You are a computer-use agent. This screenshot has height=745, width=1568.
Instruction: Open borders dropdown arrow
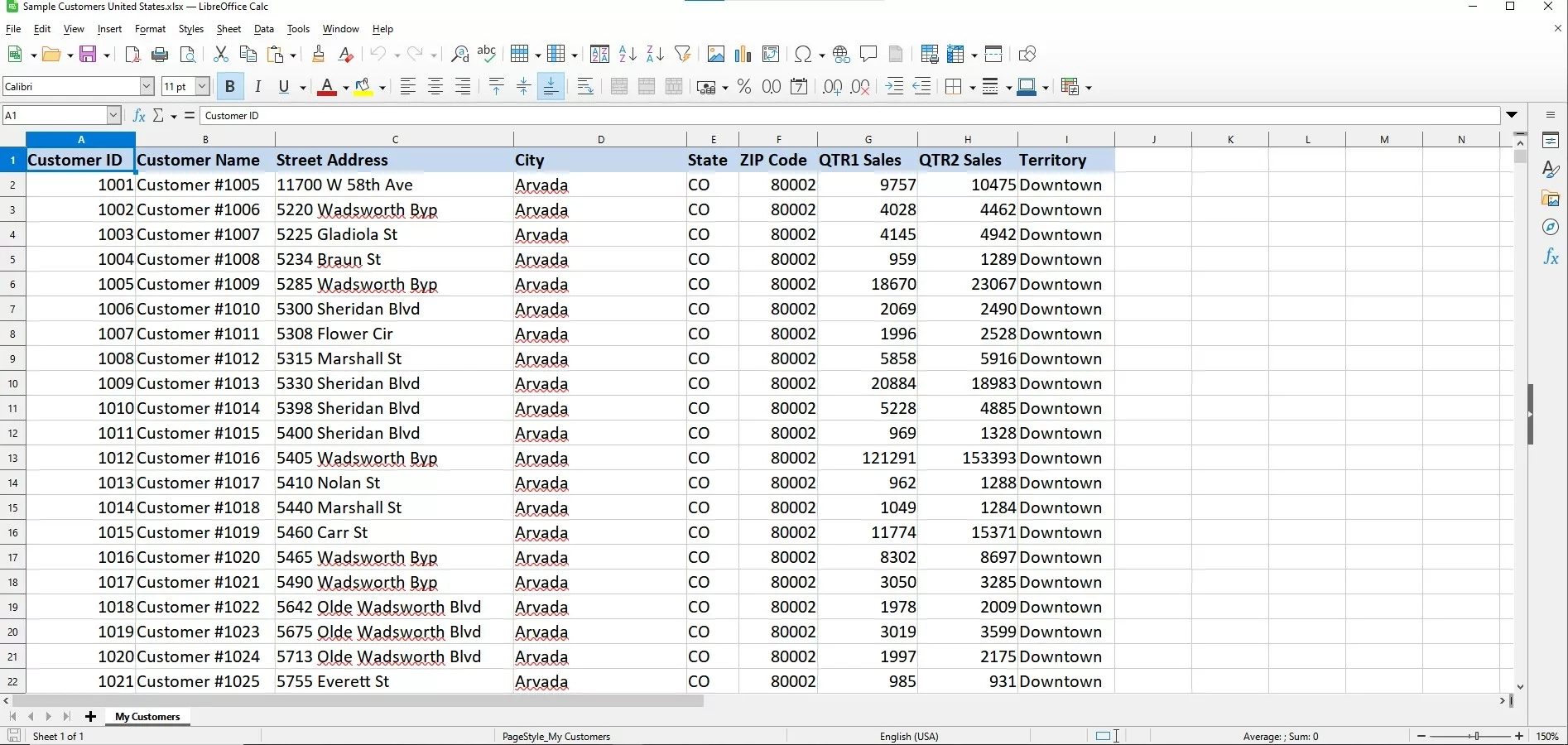click(x=972, y=88)
